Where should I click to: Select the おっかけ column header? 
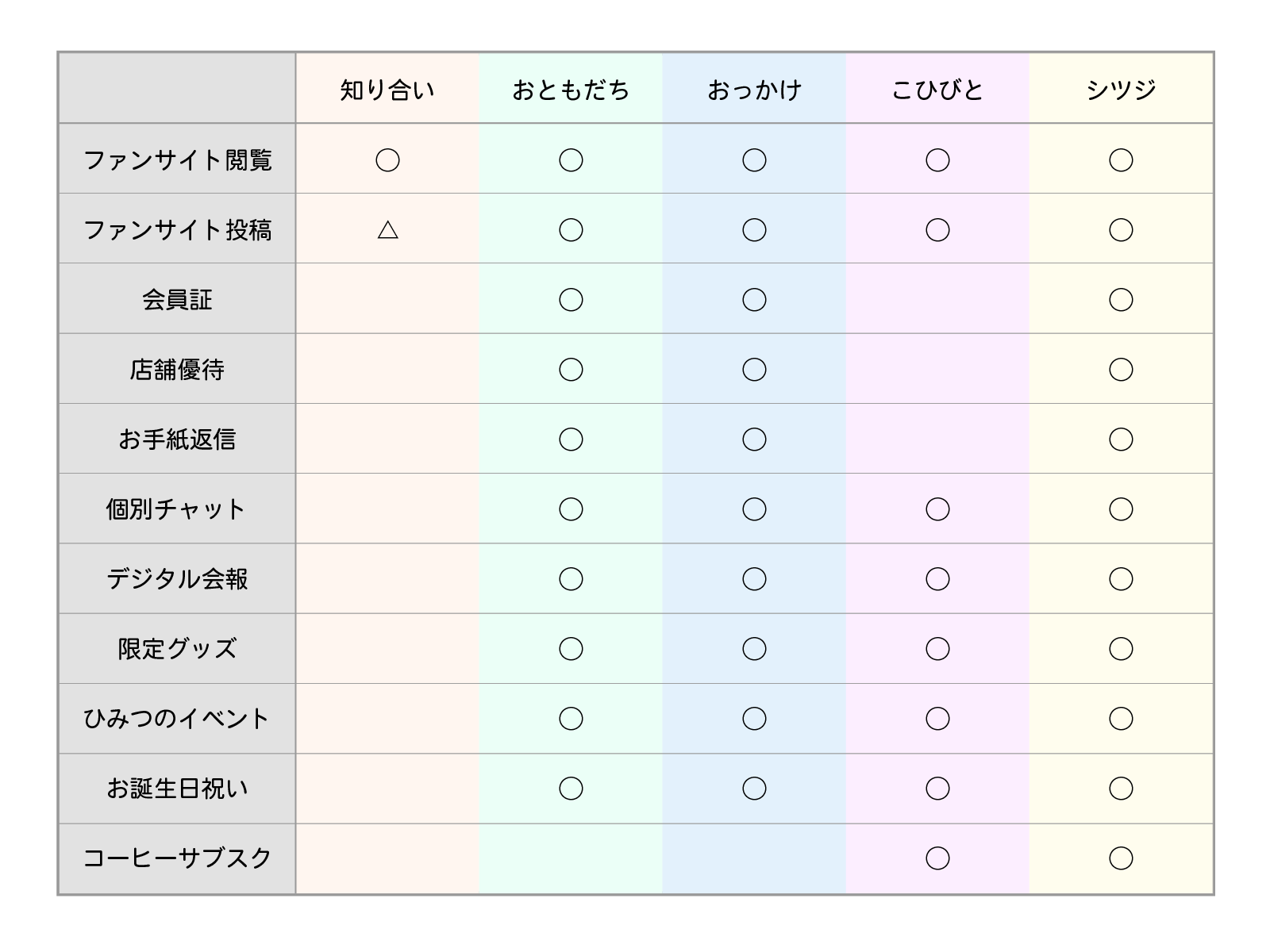coord(754,90)
